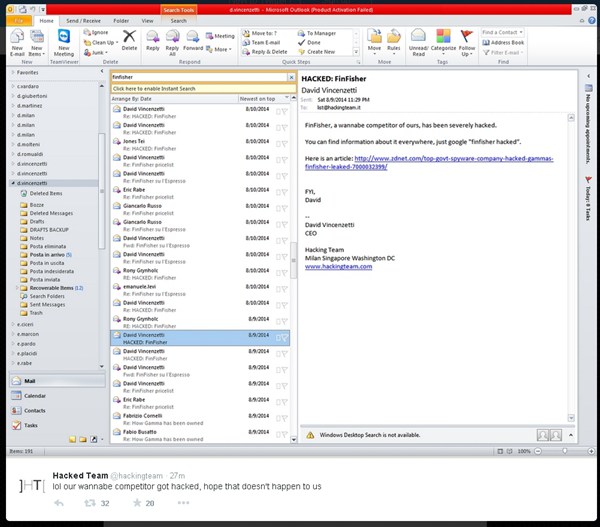Select the Reply & Delete quick step
Screen dimensions: 600x527
[x=265, y=52]
